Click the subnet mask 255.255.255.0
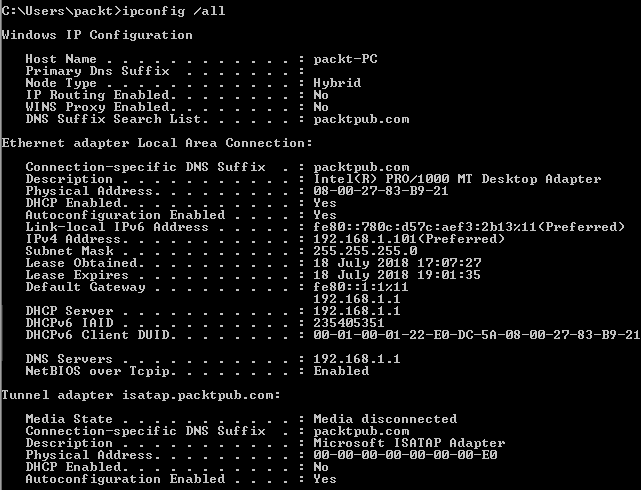The height and width of the screenshot is (490, 641). click(x=365, y=251)
